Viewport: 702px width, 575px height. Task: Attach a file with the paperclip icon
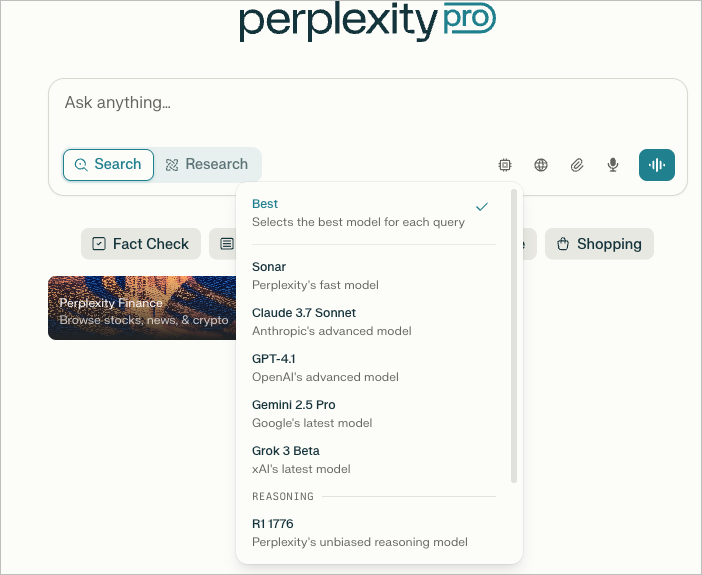point(577,165)
